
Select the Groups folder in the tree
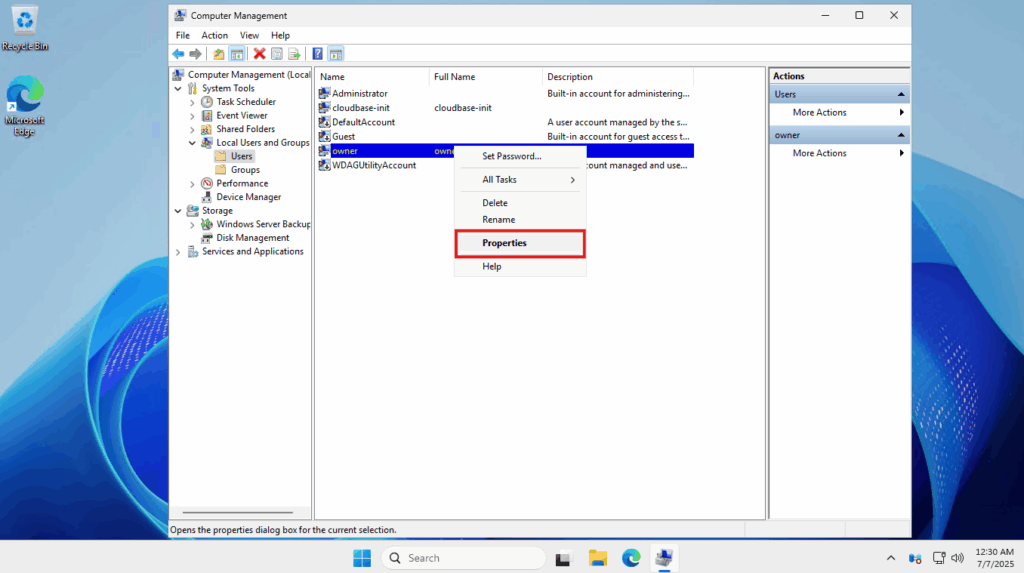coord(245,170)
